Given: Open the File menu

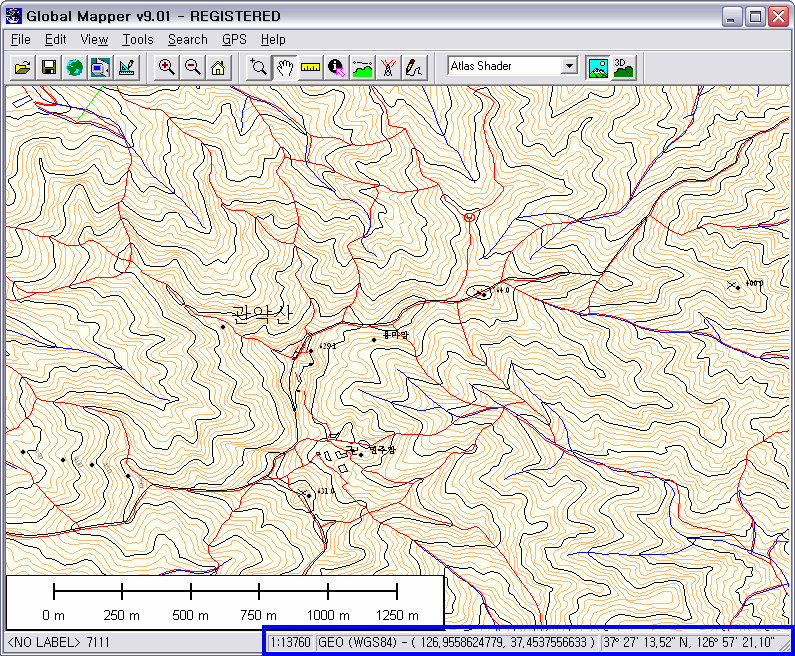Looking at the screenshot, I should [21, 40].
